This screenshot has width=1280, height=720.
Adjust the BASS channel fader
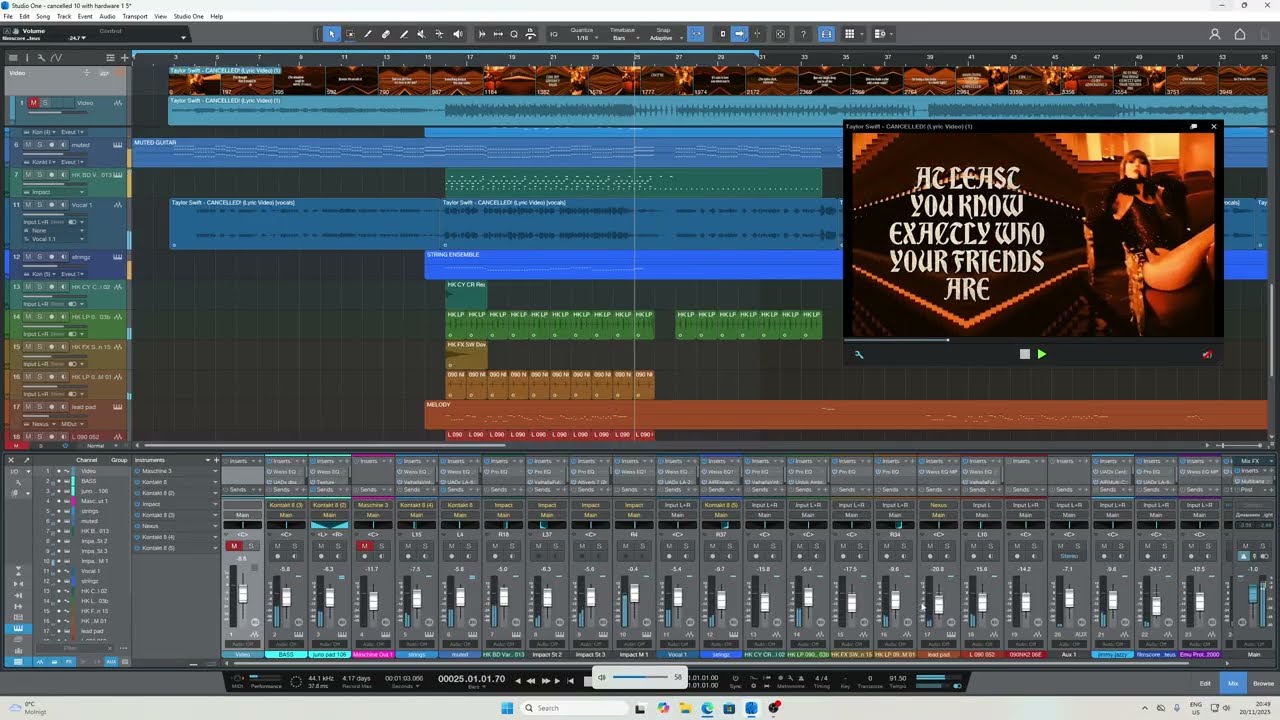click(286, 596)
